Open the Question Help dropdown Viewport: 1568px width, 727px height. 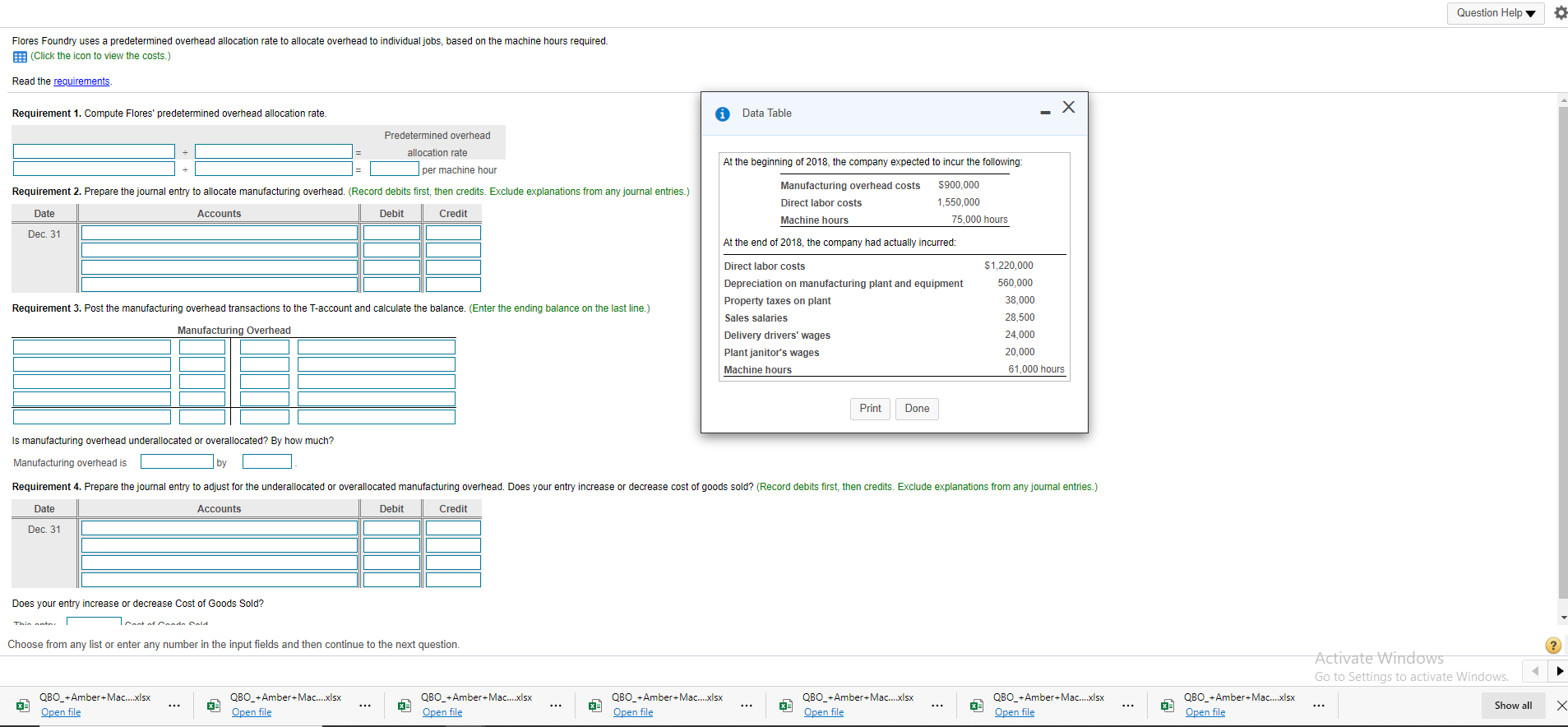pos(1496,13)
